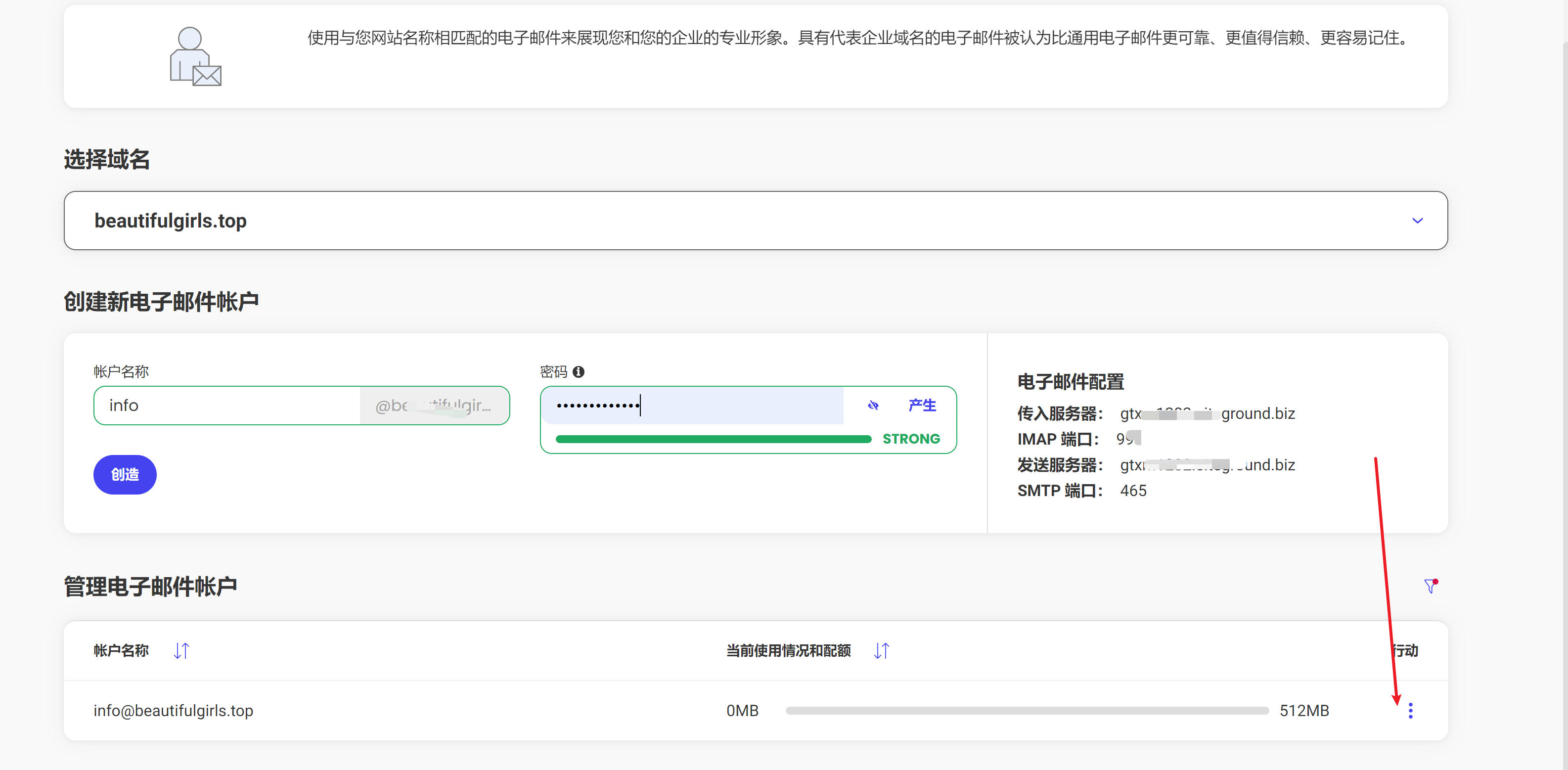Click the 行动 column header
The height and width of the screenshot is (770, 1568).
[1407, 650]
